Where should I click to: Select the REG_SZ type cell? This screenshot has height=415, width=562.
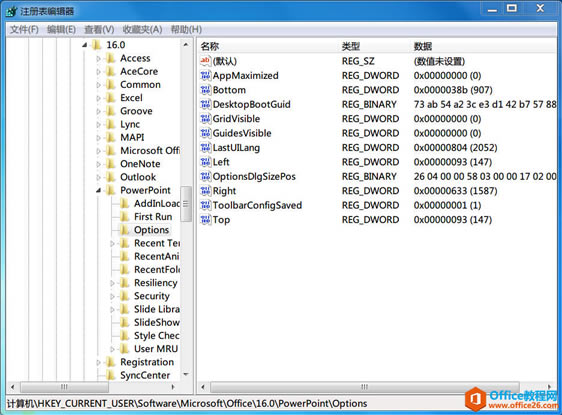358,61
